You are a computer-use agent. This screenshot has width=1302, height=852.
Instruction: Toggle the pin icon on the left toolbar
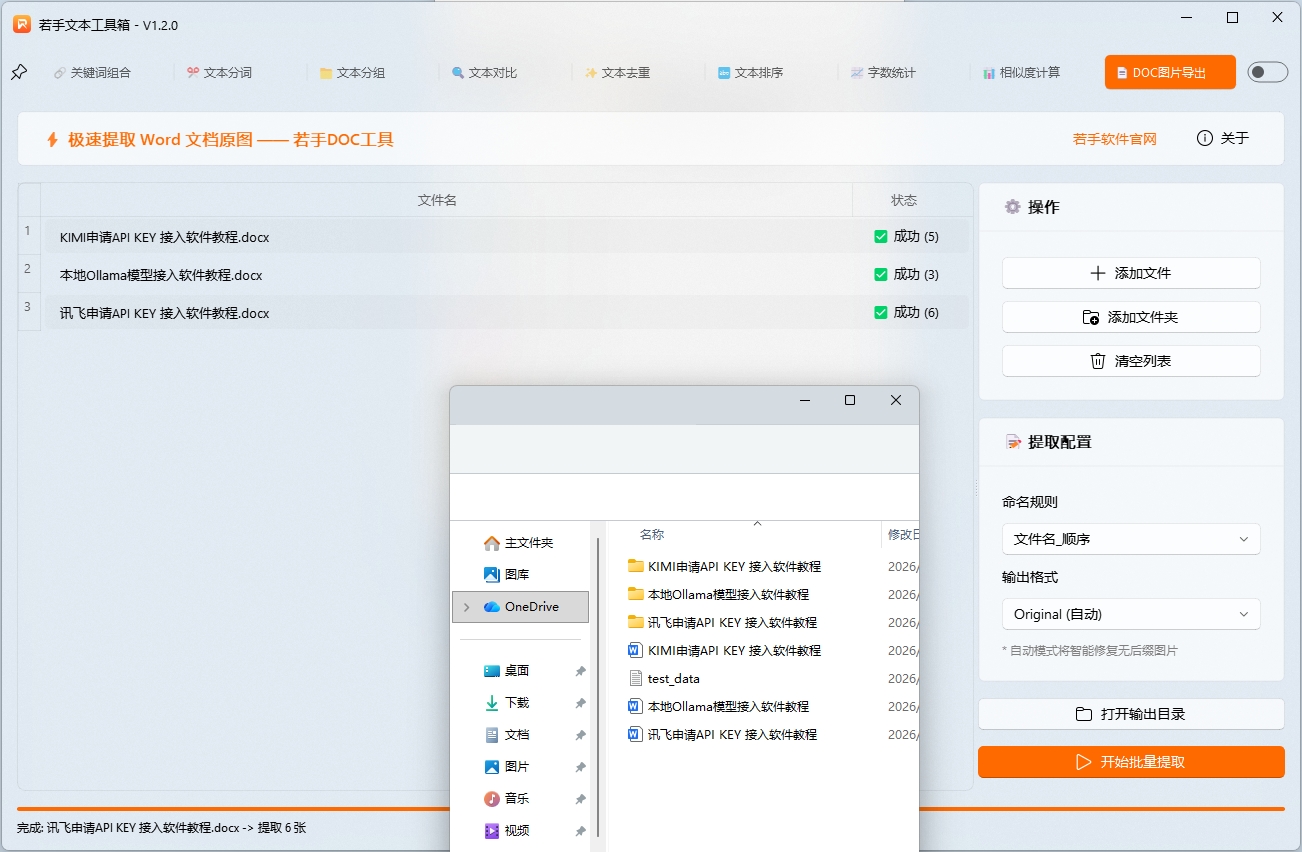[x=18, y=71]
